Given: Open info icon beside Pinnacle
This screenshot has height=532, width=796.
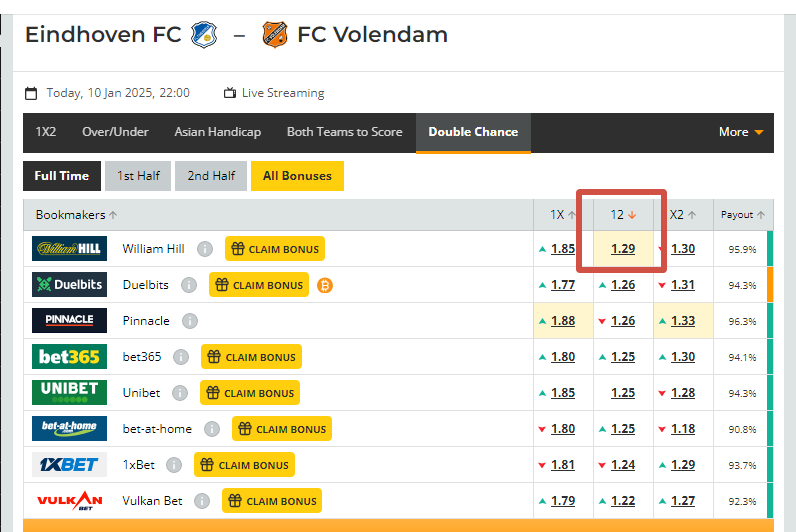Looking at the screenshot, I should [190, 321].
